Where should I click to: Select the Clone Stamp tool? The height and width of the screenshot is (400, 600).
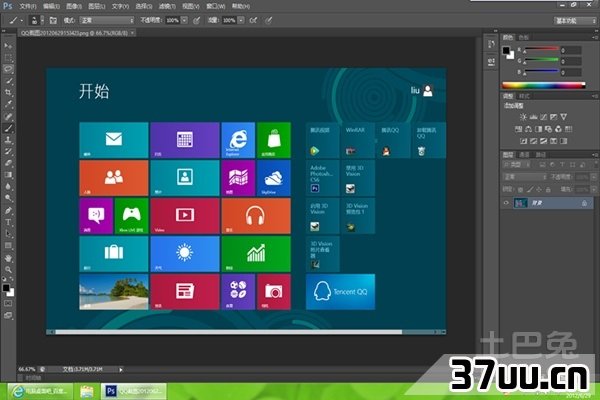pos(8,140)
